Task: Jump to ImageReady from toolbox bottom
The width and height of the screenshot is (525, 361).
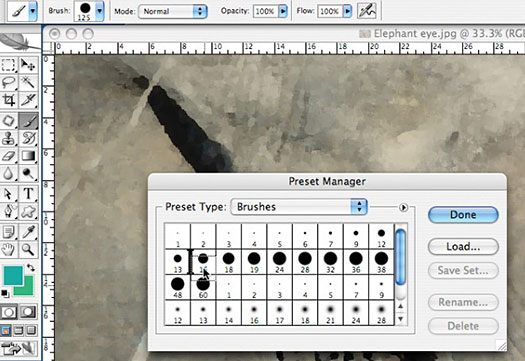Action: [x=19, y=349]
